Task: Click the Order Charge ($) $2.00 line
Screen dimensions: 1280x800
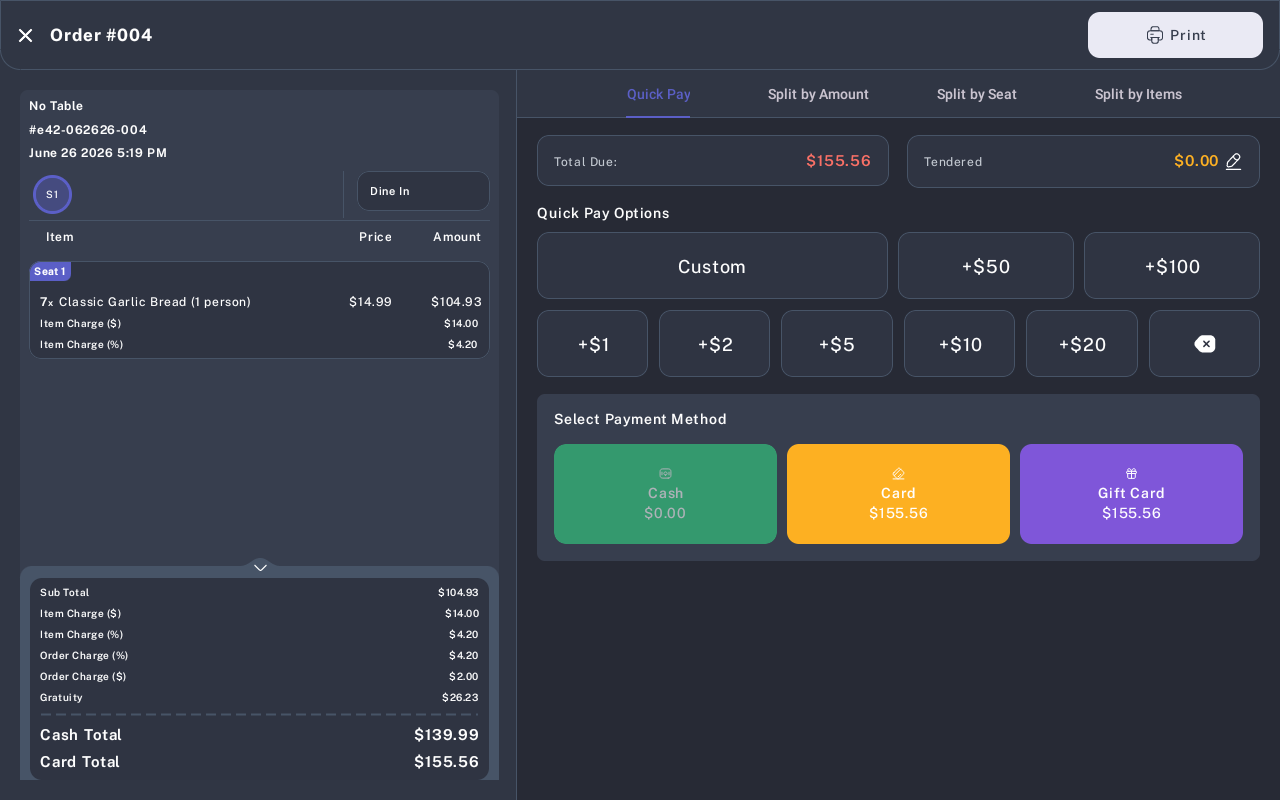Action: pyautogui.click(x=260, y=677)
